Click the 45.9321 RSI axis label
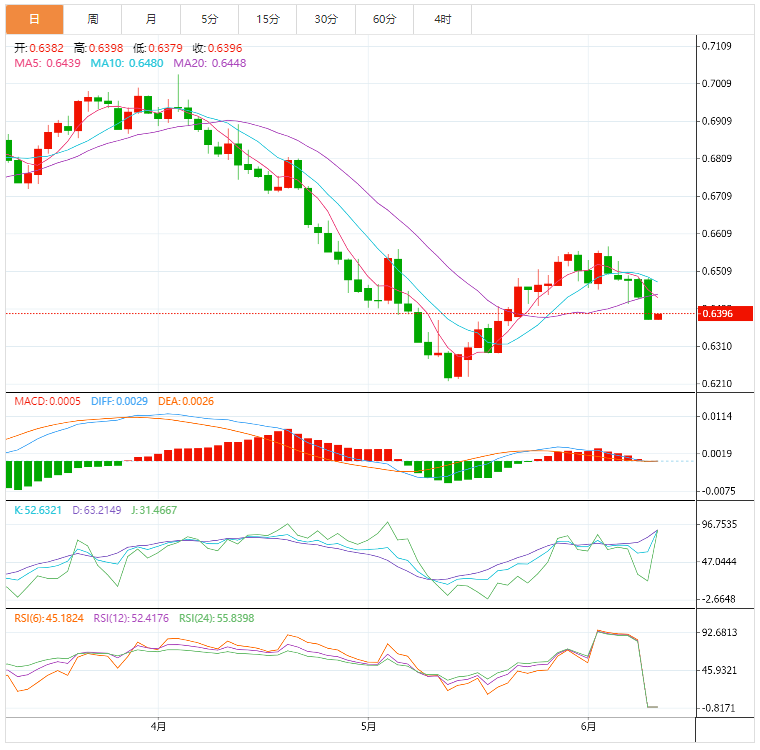 719,670
